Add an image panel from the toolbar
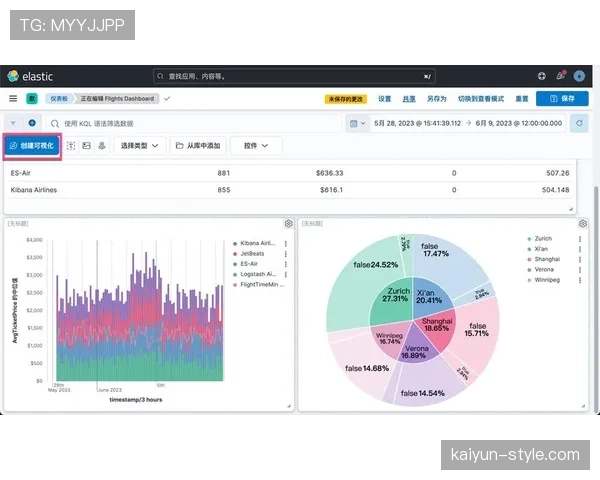This screenshot has width=600, height=480. tap(87, 146)
